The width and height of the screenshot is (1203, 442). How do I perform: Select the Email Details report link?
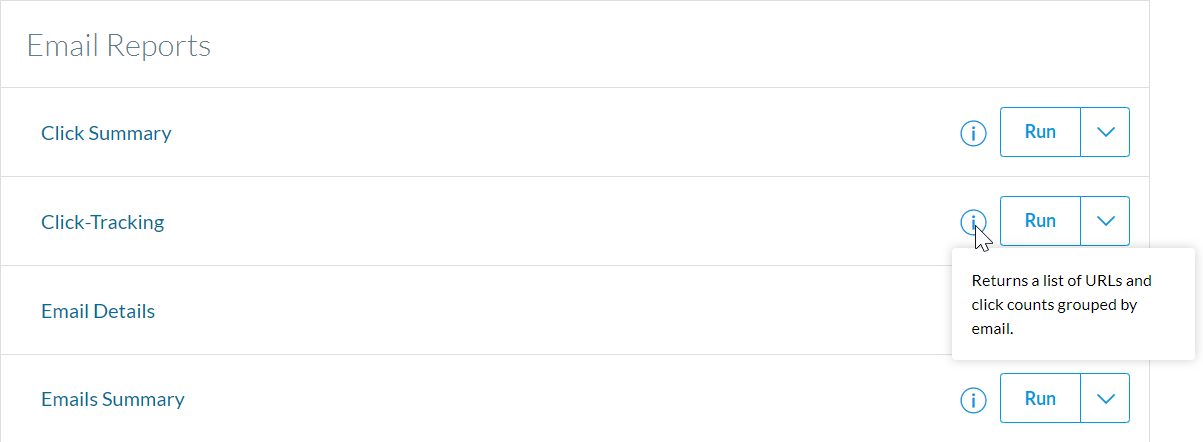[x=98, y=311]
